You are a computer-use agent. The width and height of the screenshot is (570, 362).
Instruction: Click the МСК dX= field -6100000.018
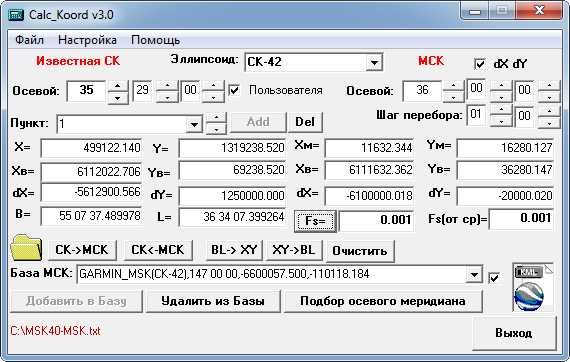coord(369,196)
